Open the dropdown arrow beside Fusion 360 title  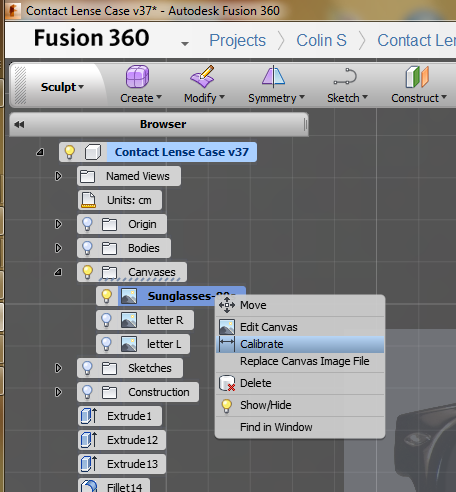[185, 43]
